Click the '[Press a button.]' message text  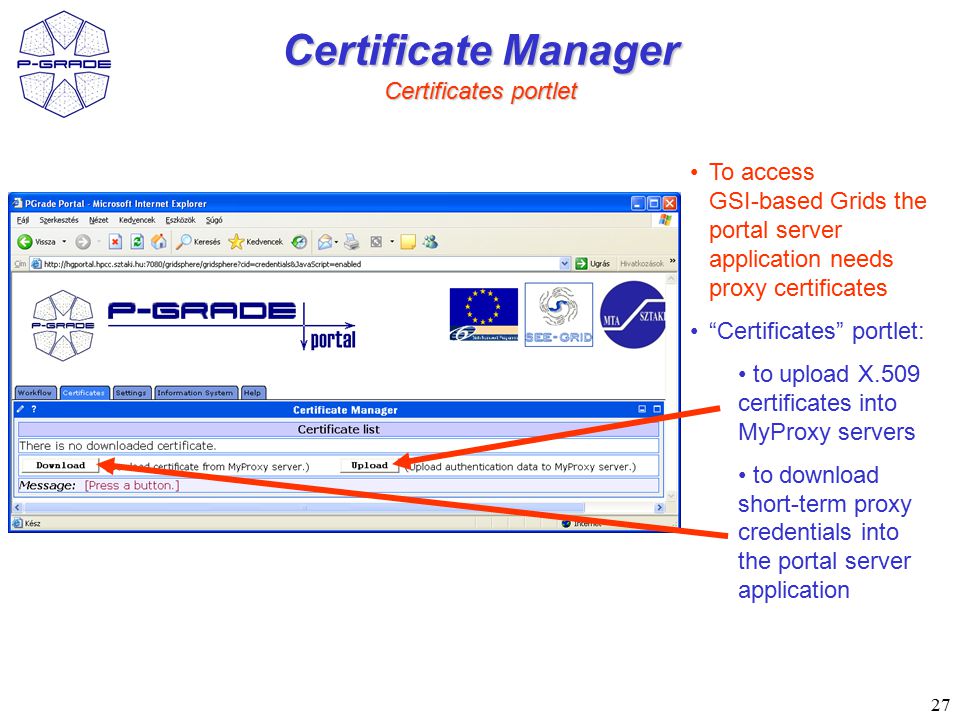coord(132,486)
